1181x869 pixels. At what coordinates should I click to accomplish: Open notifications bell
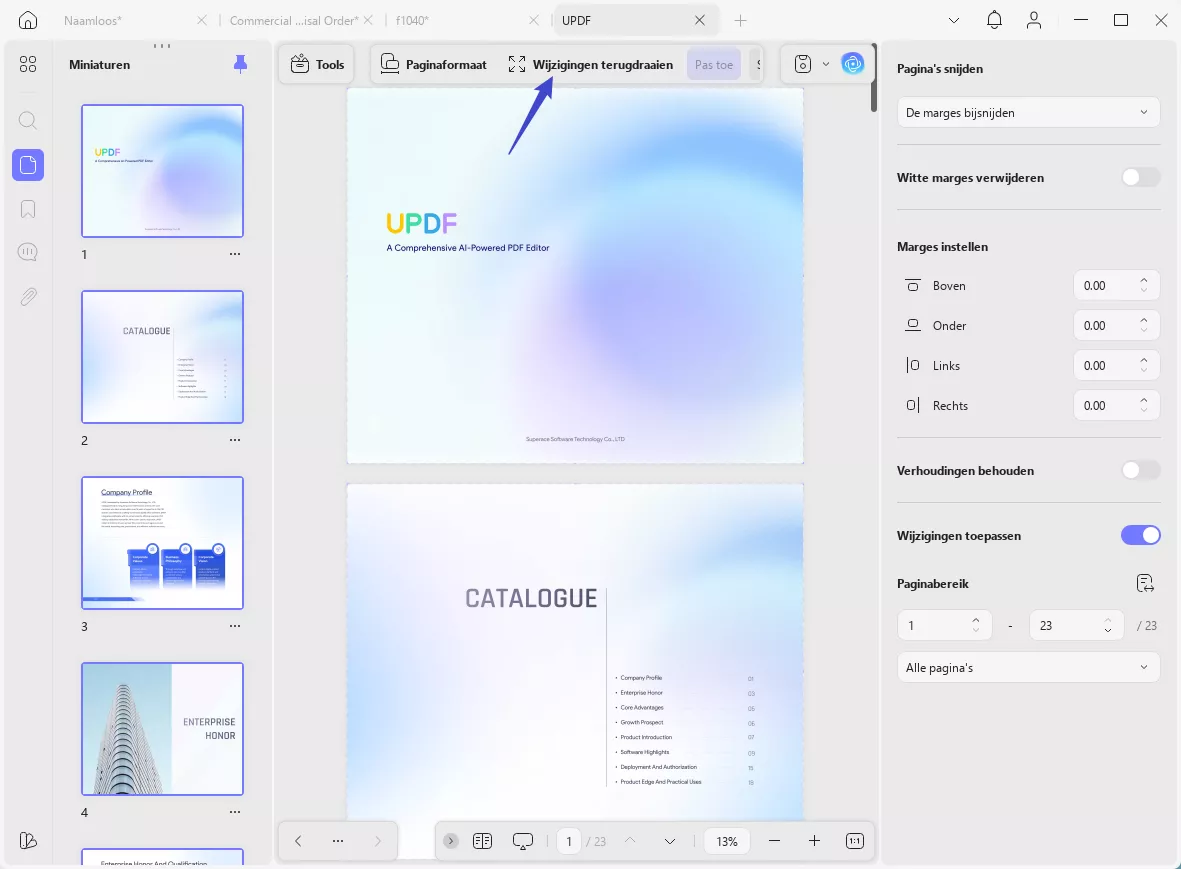point(994,20)
